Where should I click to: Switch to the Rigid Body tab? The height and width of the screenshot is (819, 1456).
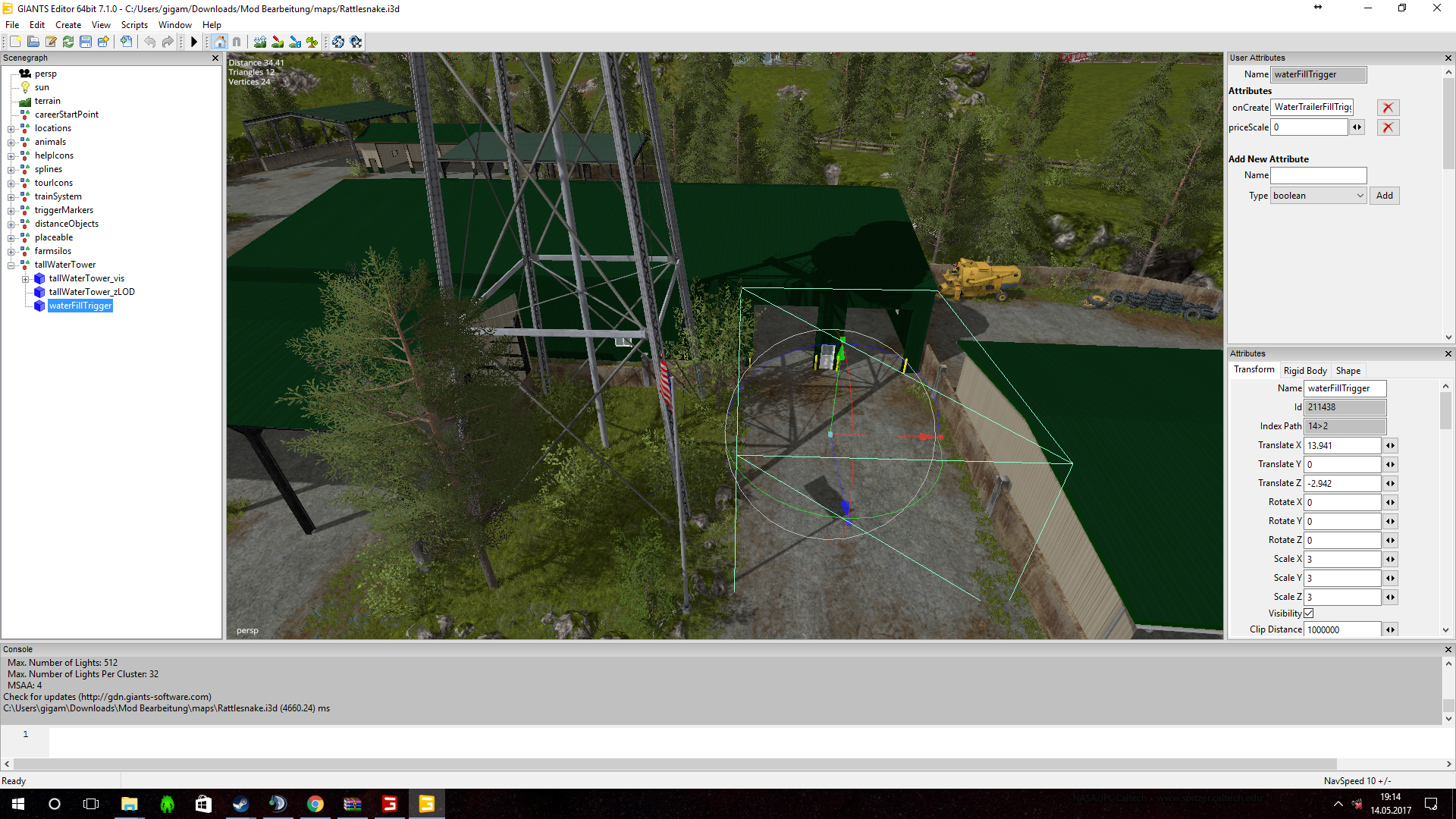point(1304,371)
